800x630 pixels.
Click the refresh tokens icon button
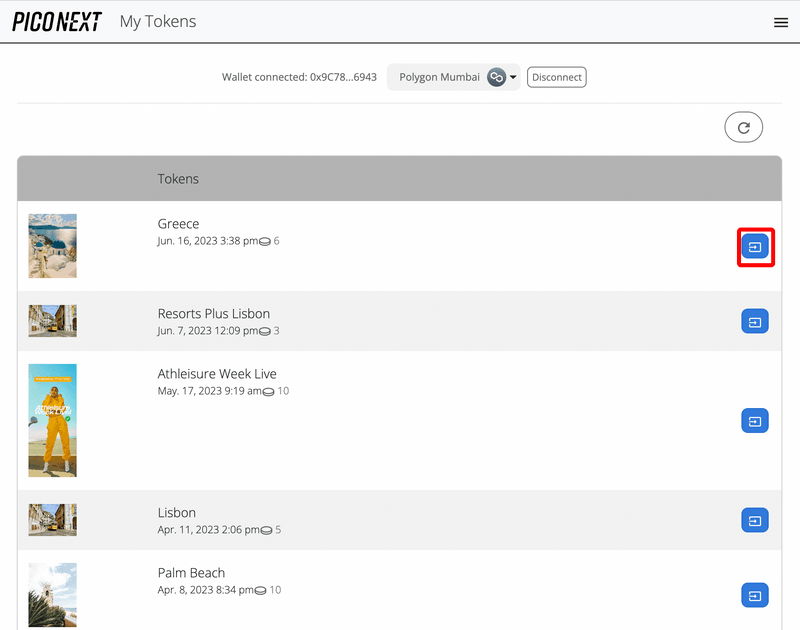(x=743, y=127)
